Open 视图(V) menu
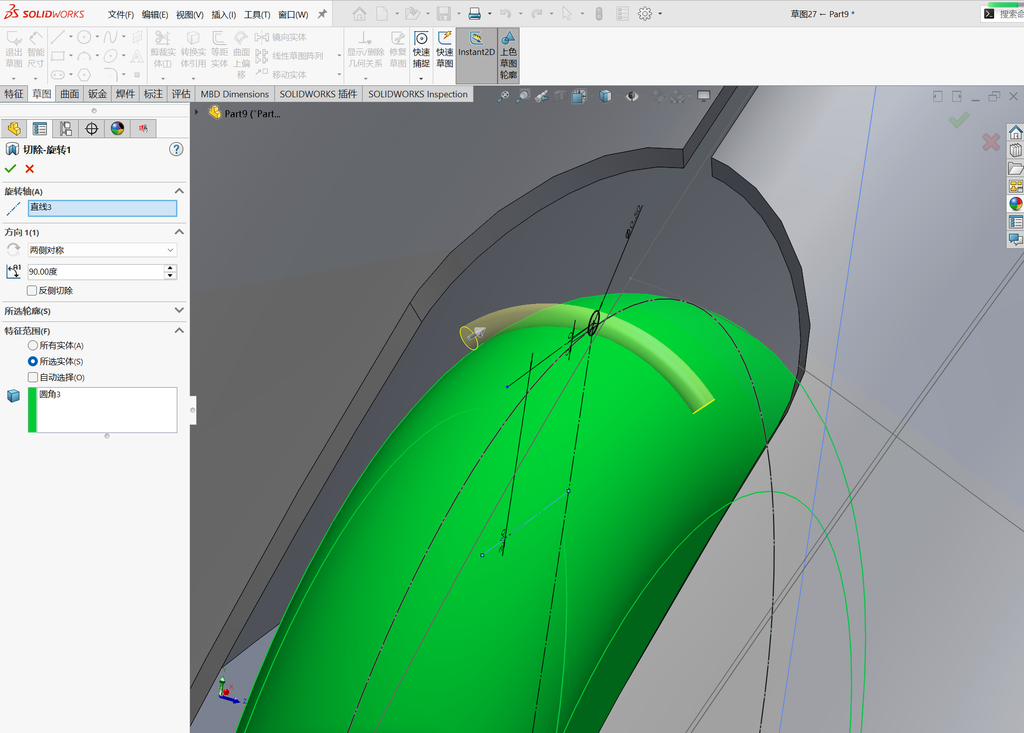Screen dimensions: 1024x733 pyautogui.click(x=189, y=14)
